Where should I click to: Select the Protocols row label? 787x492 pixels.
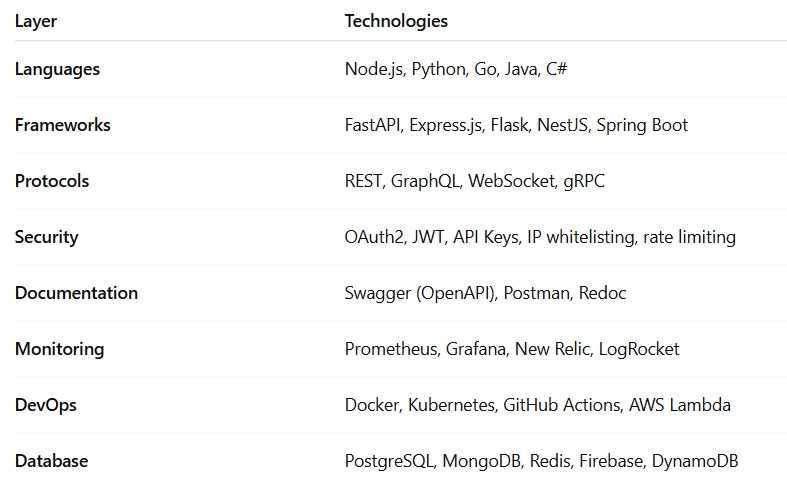(52, 181)
